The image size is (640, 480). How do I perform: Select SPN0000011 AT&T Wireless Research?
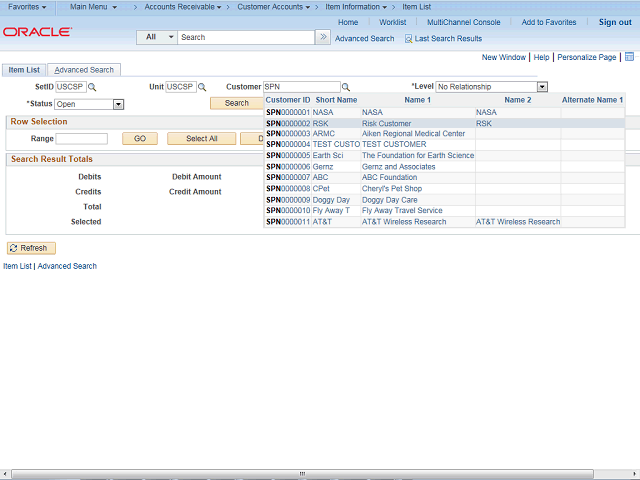444,222
